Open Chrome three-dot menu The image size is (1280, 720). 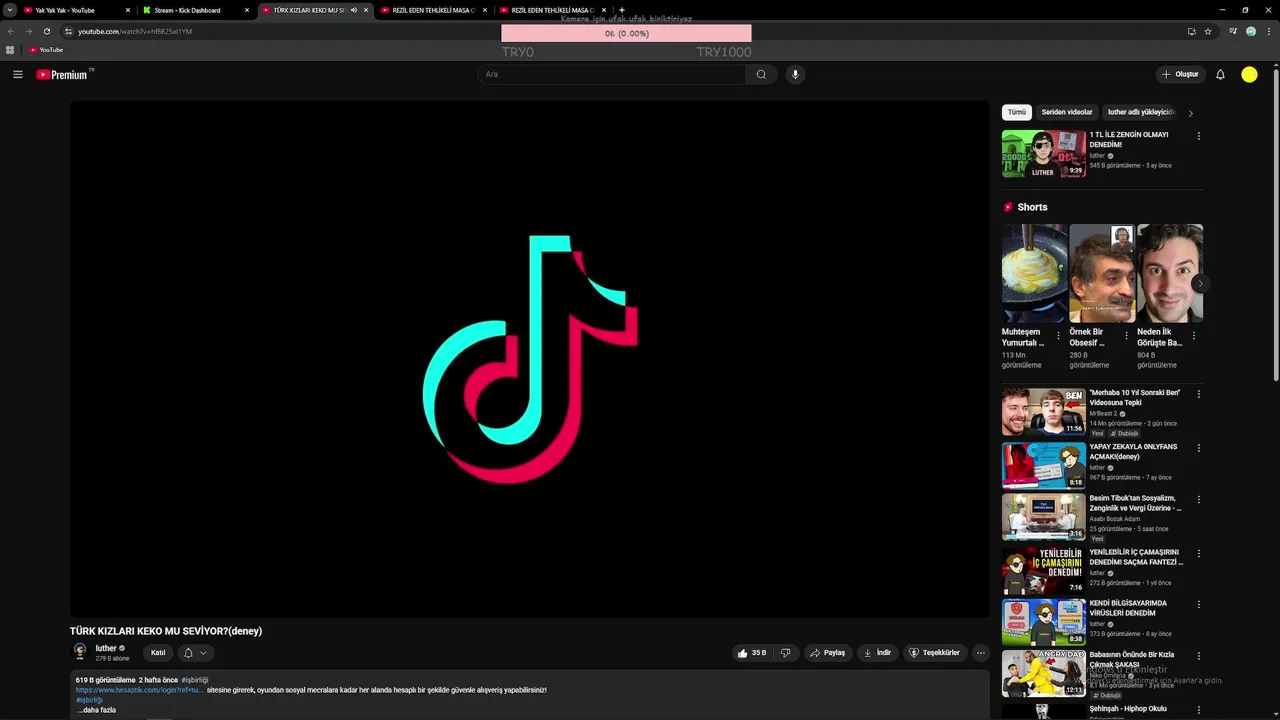tap(1269, 31)
